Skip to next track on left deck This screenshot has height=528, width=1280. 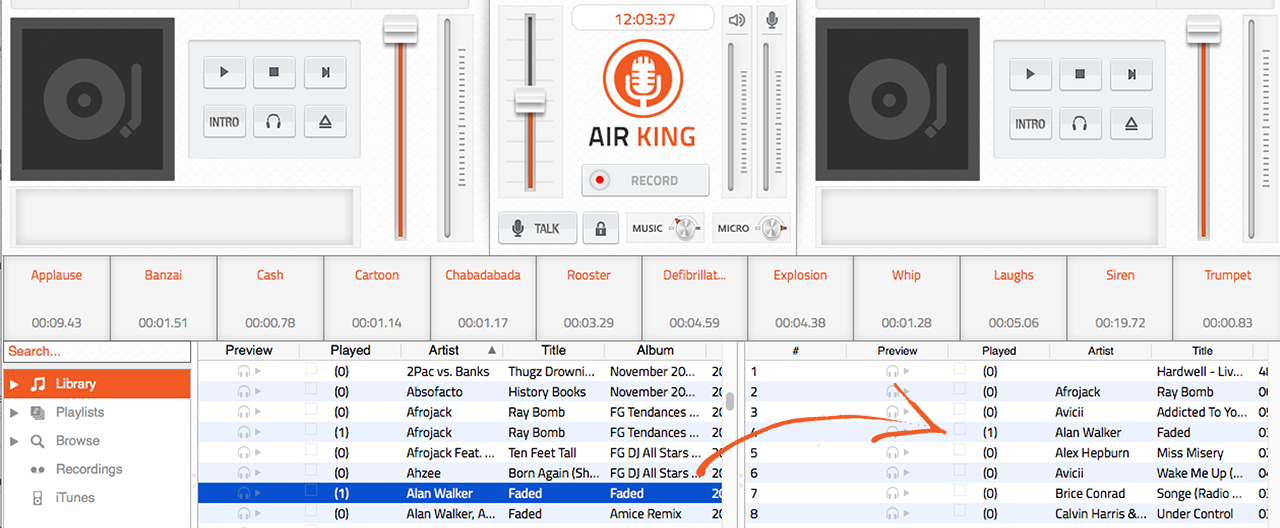(x=325, y=72)
